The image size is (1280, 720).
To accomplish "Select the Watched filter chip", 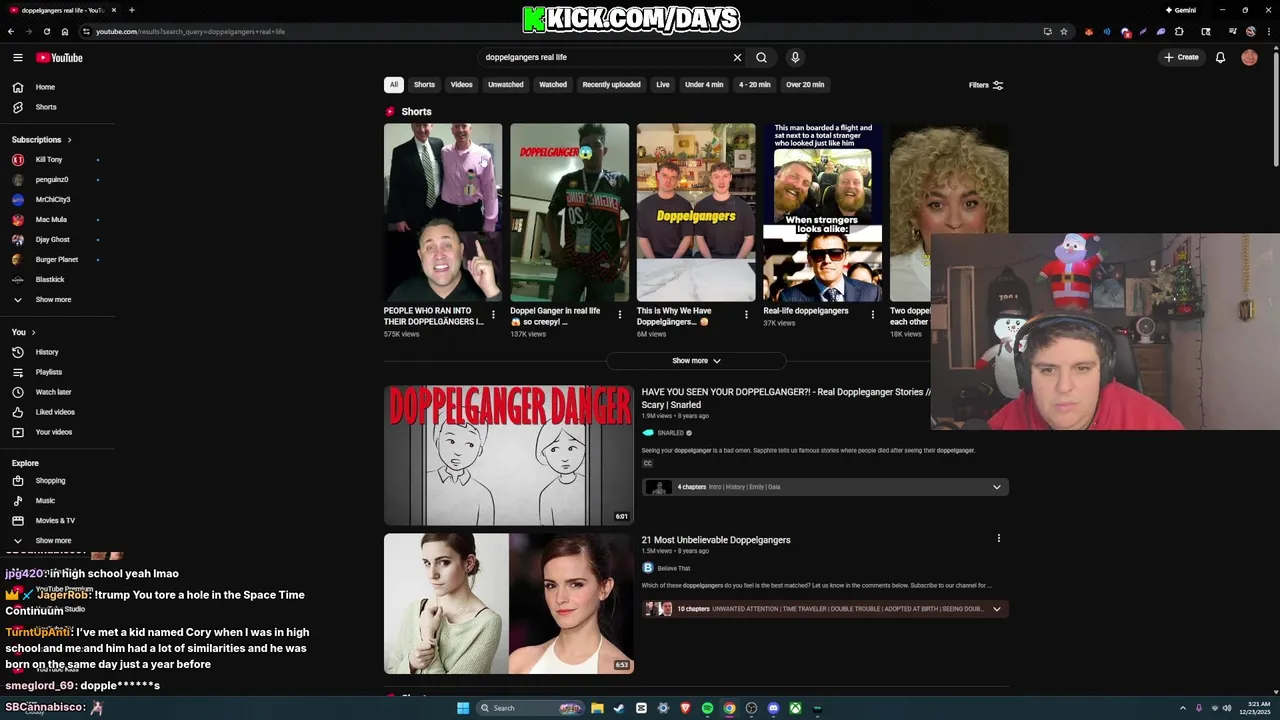I will (x=553, y=85).
